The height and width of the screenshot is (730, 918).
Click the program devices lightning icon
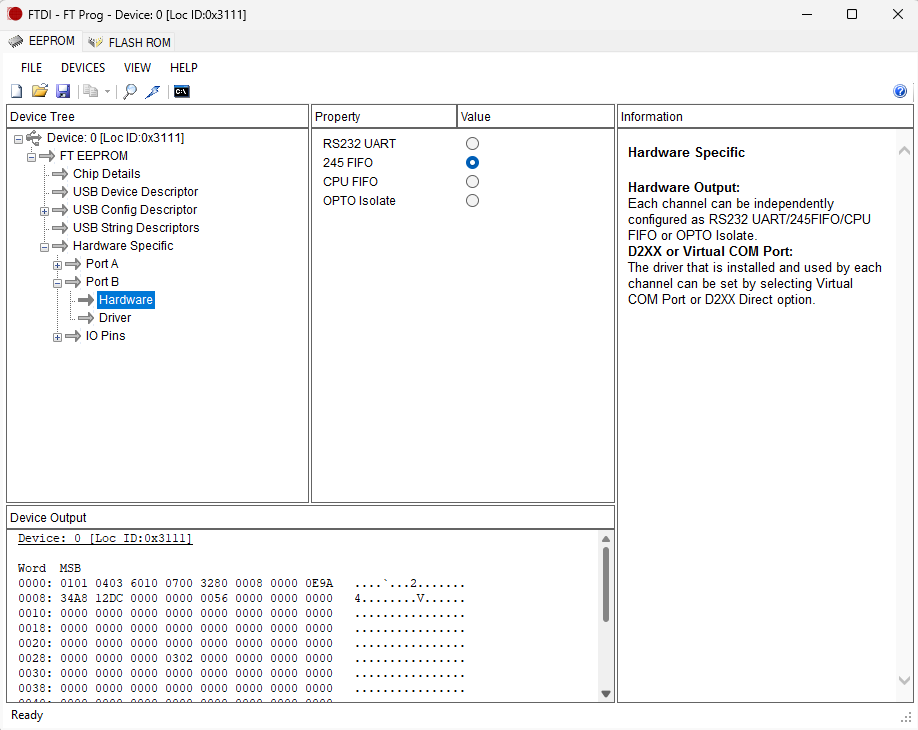[153, 91]
